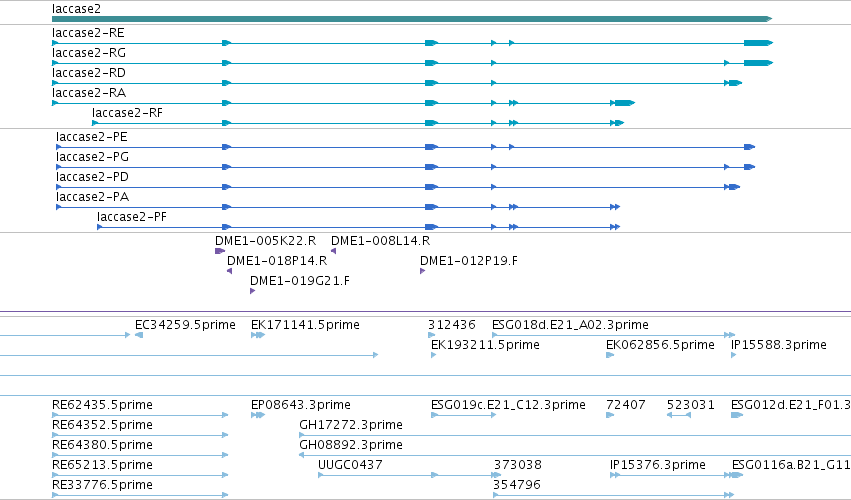Click the 523031 double-arrow feature glyph
This screenshot has height=500, width=851.
[679, 415]
